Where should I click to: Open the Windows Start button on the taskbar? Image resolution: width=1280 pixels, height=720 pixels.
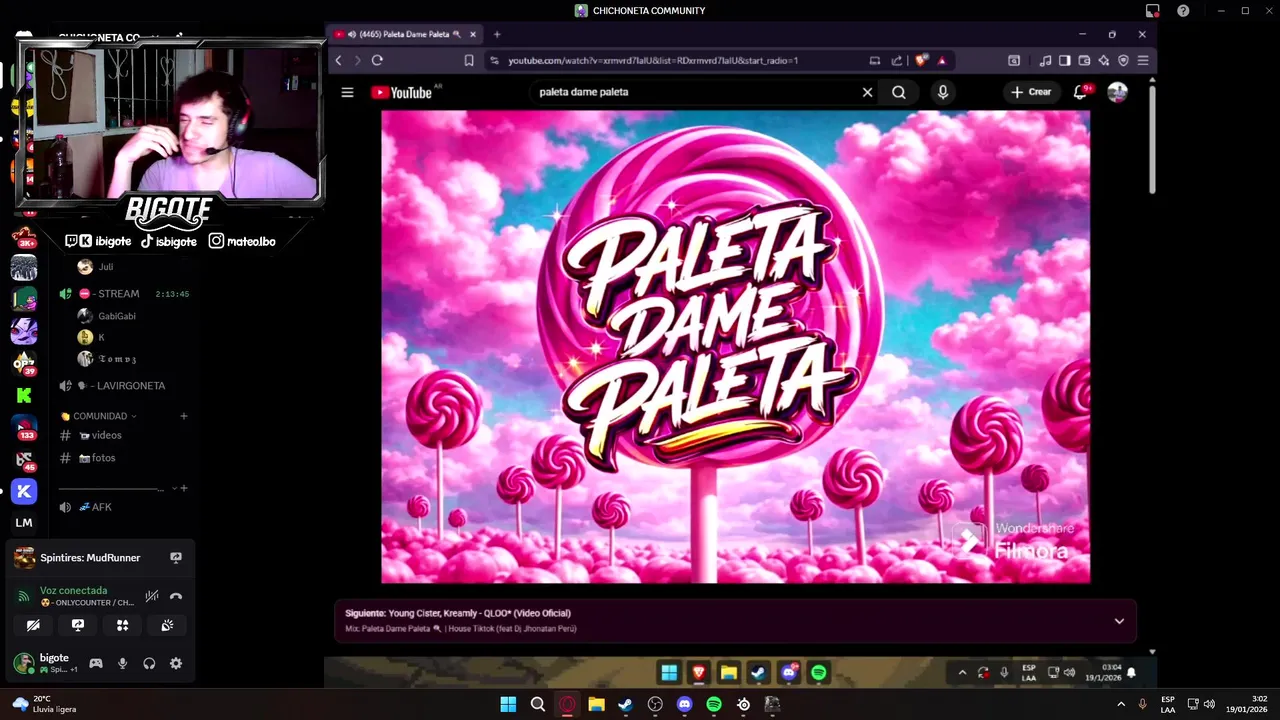click(x=508, y=704)
